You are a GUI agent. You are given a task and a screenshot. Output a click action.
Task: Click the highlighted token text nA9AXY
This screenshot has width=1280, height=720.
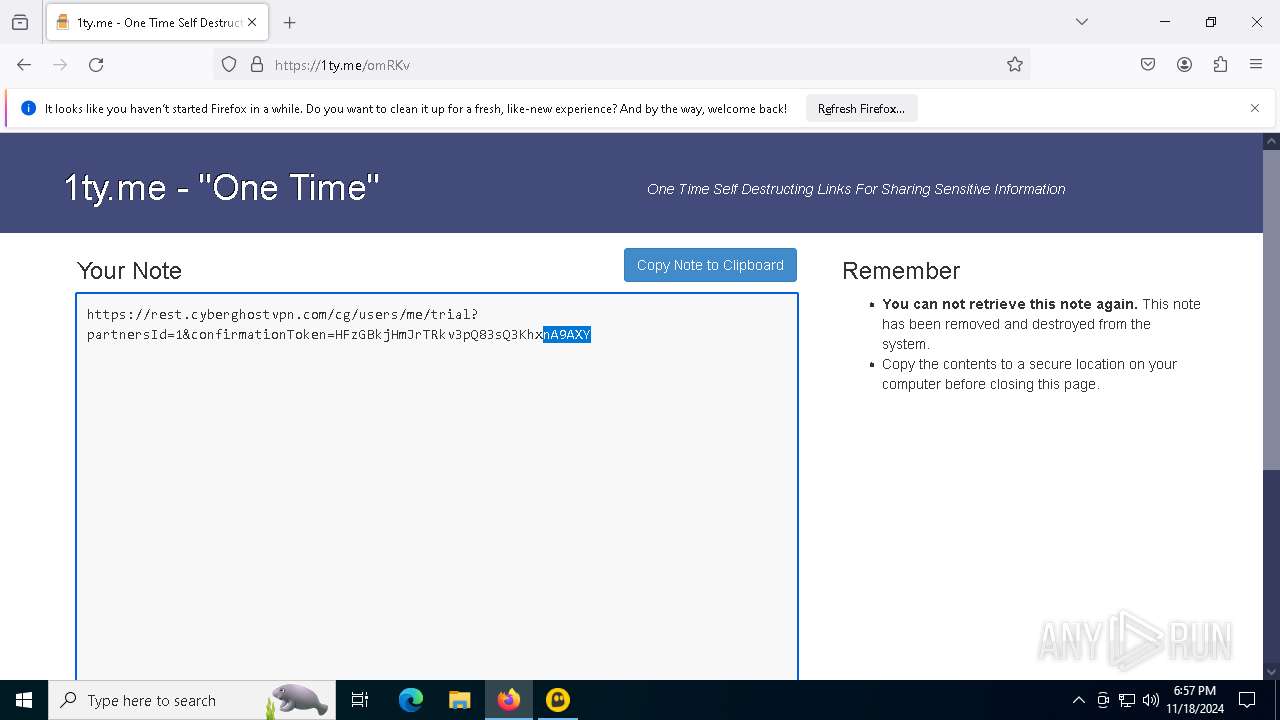coord(567,334)
